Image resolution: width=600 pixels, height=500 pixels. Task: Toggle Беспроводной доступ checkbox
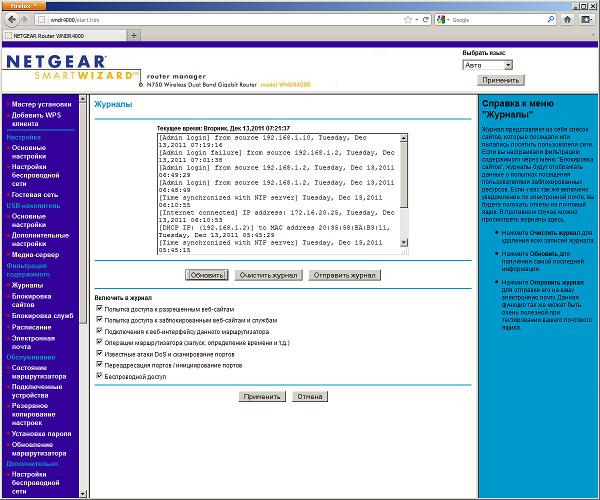pyautogui.click(x=99, y=376)
